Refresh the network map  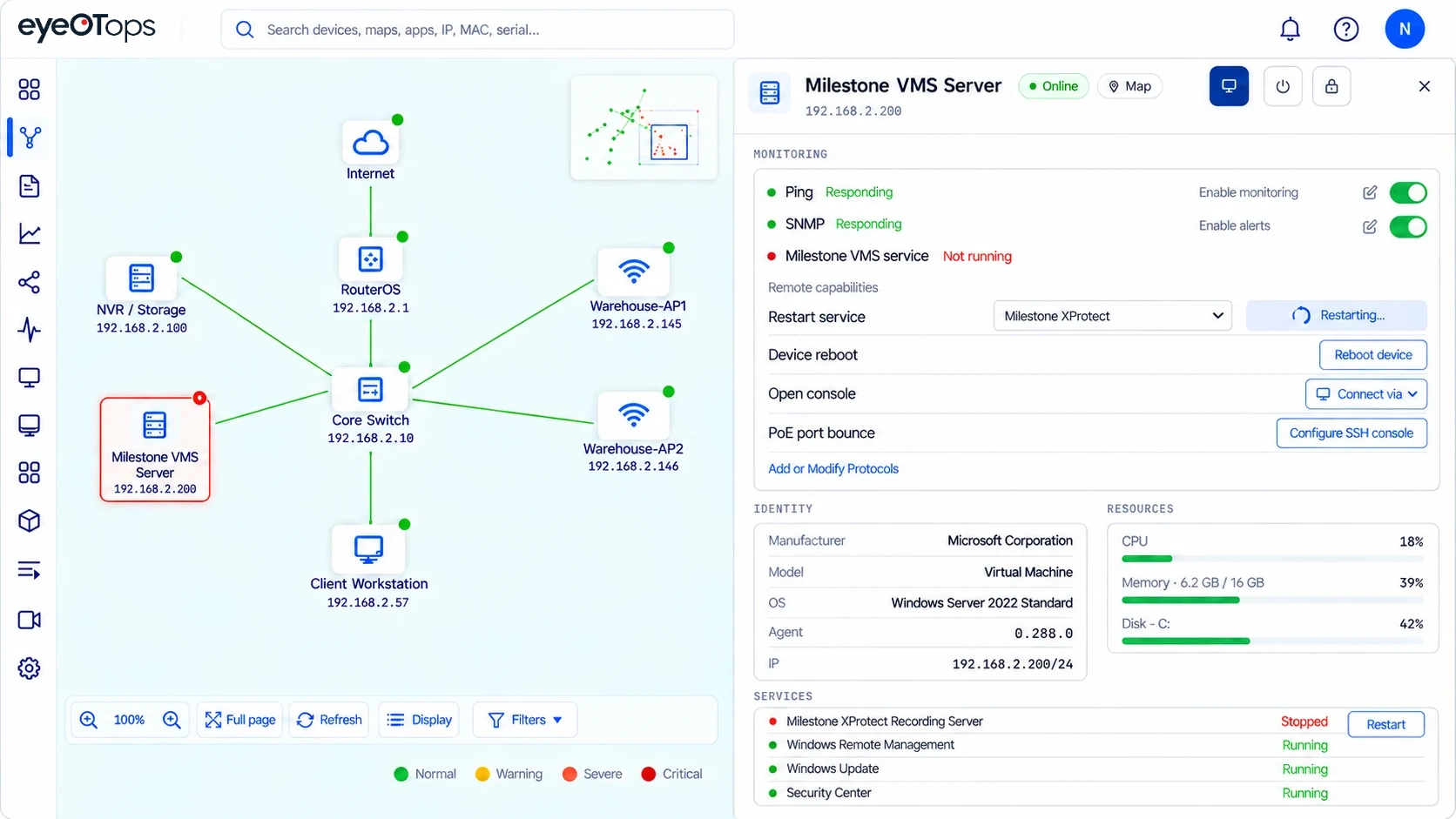click(329, 720)
